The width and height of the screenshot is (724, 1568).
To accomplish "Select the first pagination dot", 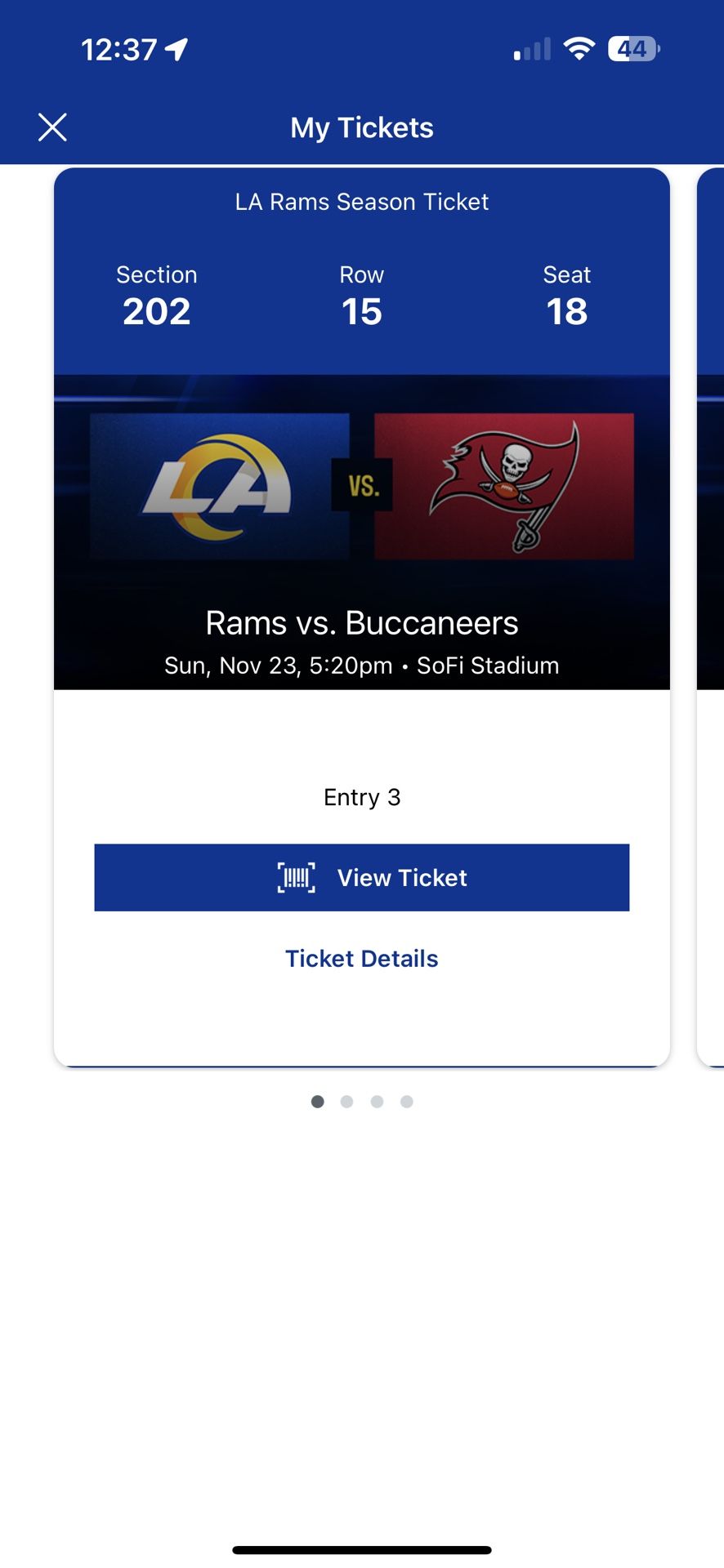I will 317,1101.
